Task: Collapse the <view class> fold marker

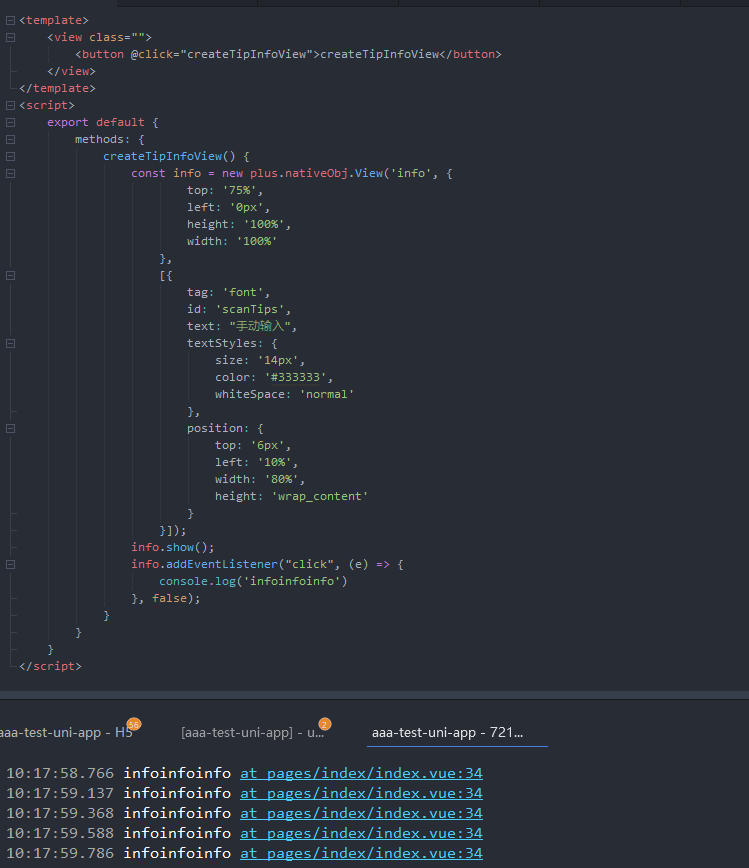Action: pos(10,38)
